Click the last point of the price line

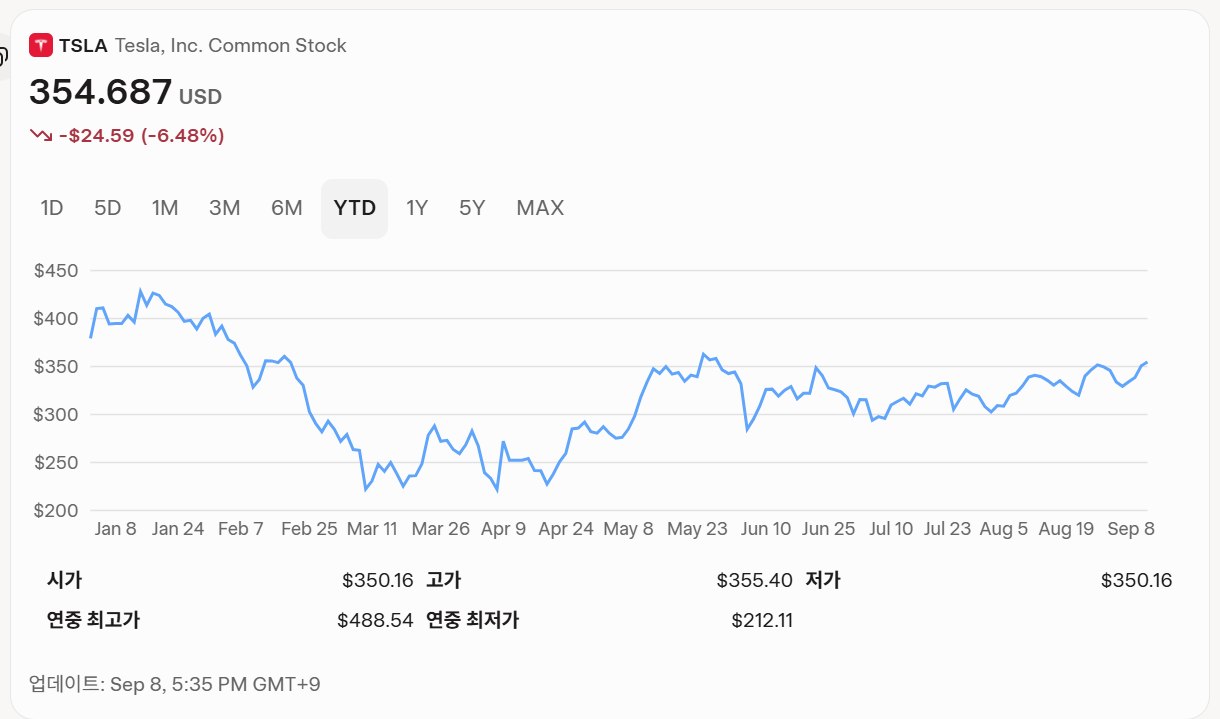click(1147, 362)
